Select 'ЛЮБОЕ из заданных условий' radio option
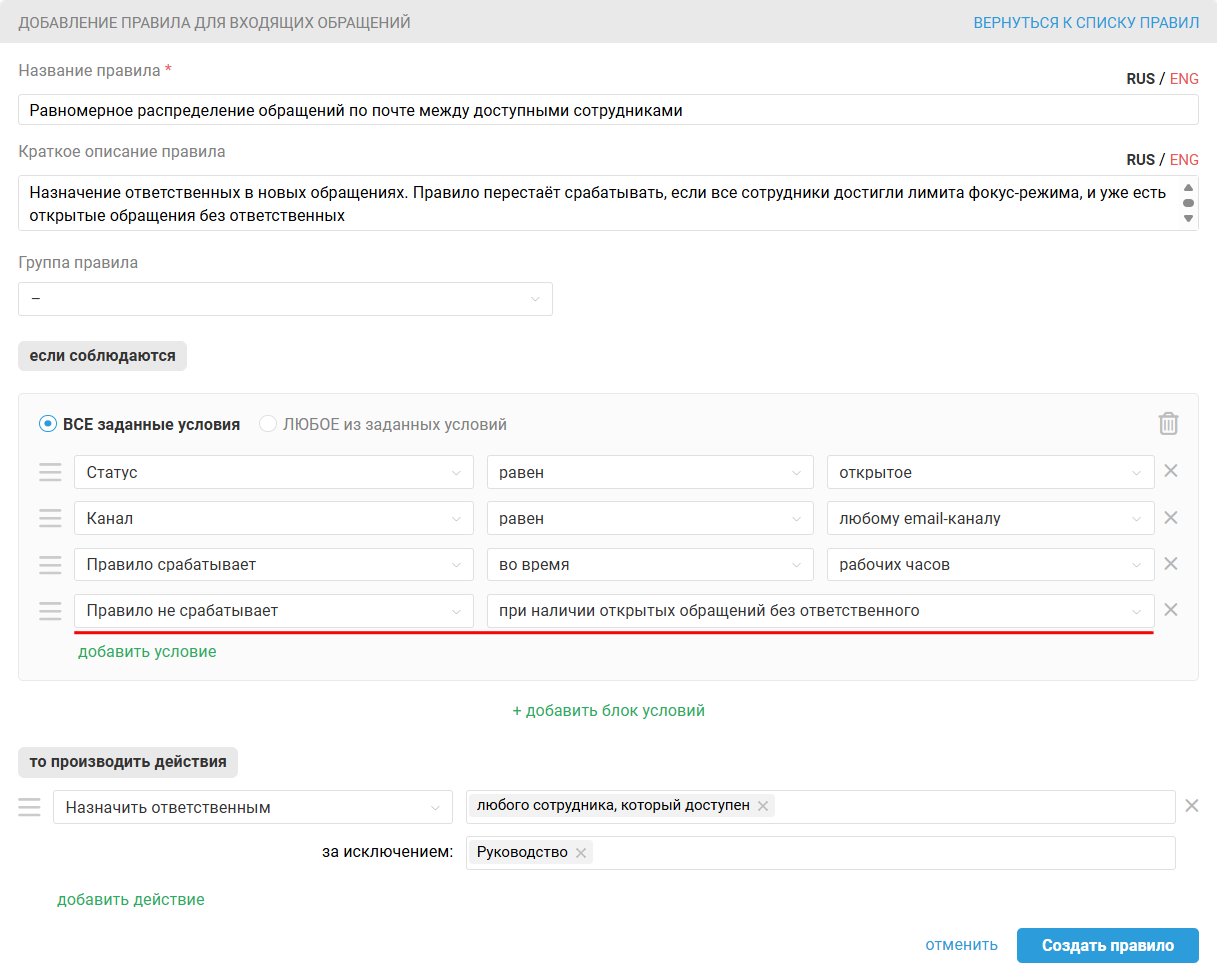This screenshot has height=980, width=1217. [x=268, y=424]
